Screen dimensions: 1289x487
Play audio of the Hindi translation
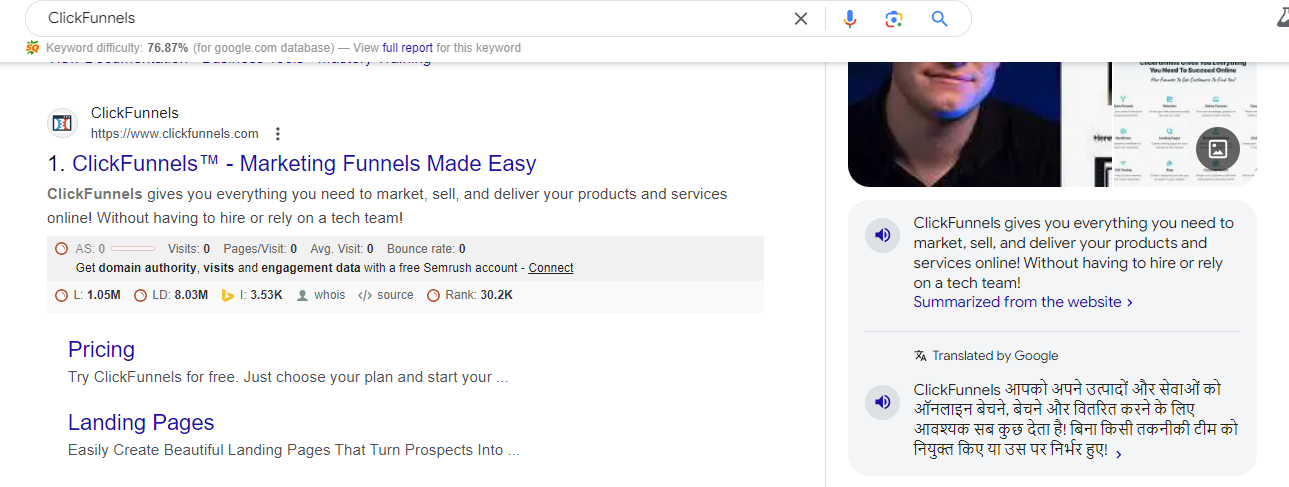pyautogui.click(x=882, y=402)
